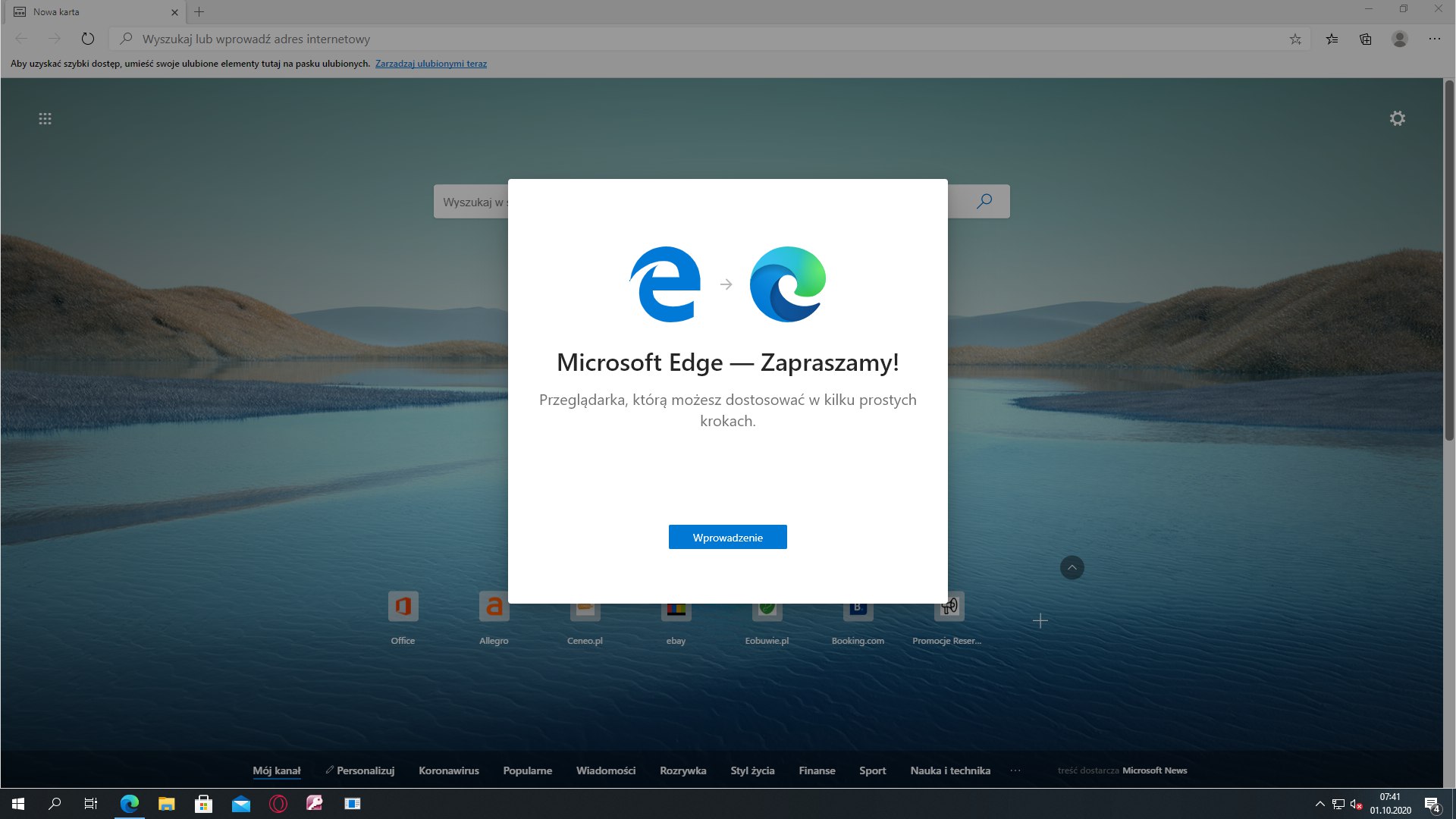
Task: Add this page to favorites star icon
Action: (x=1295, y=39)
